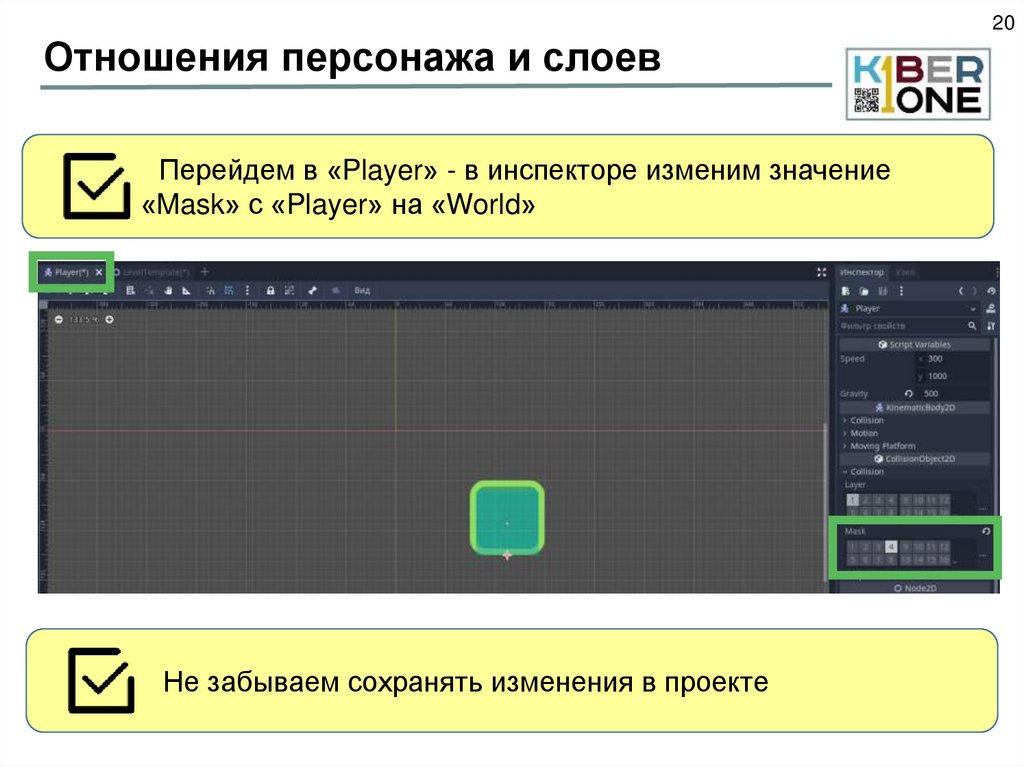Viewport: 1024px width, 767px height.
Task: Add a new scene with plus tab
Action: pyautogui.click(x=204, y=272)
